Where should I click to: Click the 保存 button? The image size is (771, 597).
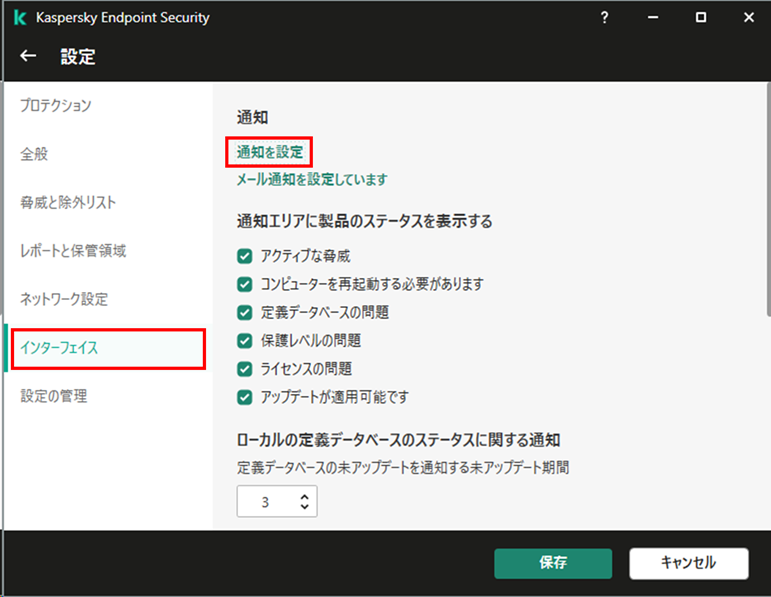(553, 563)
